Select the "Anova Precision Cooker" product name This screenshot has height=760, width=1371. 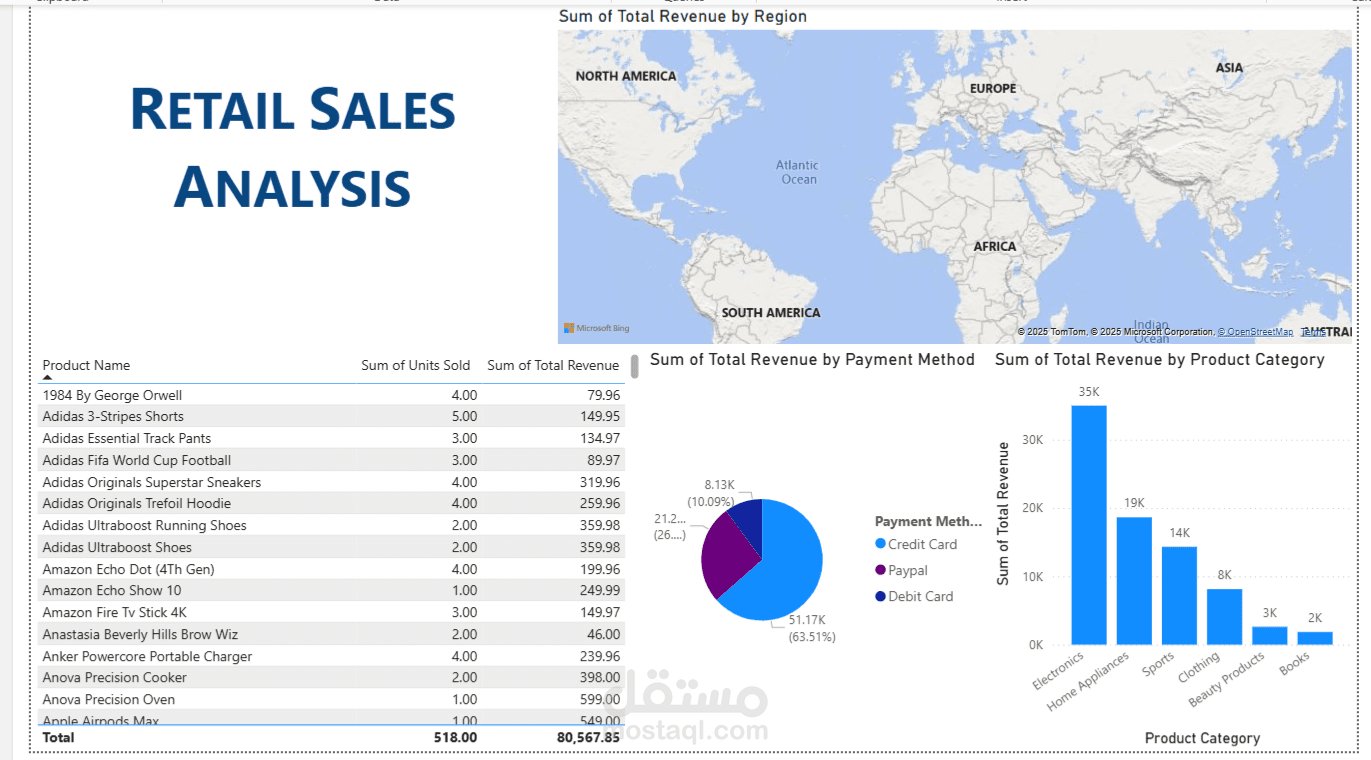pyautogui.click(x=115, y=677)
